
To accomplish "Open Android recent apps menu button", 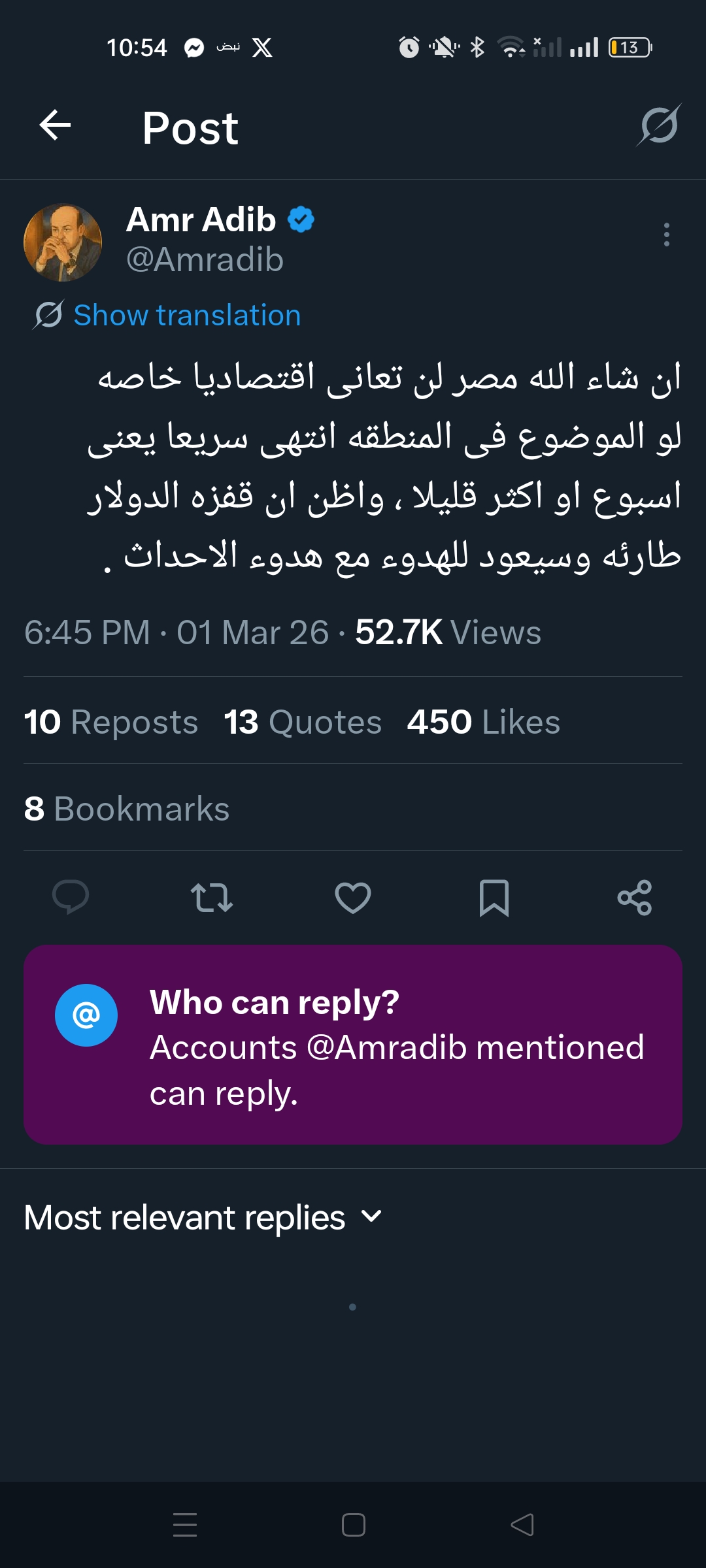I will click(185, 1525).
